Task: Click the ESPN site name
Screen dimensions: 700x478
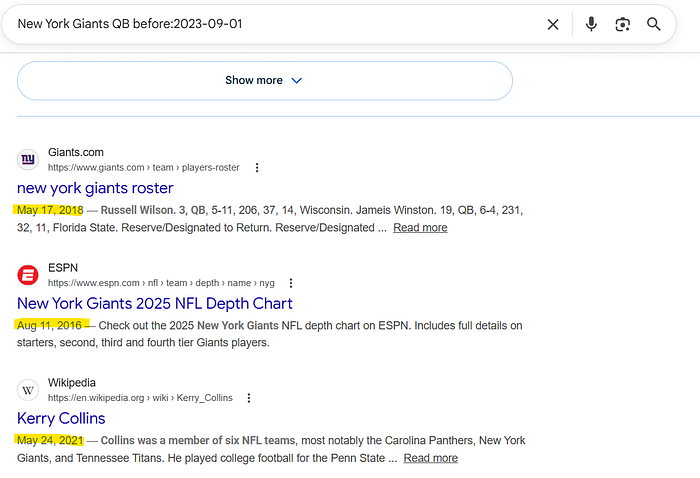Action: (x=63, y=268)
